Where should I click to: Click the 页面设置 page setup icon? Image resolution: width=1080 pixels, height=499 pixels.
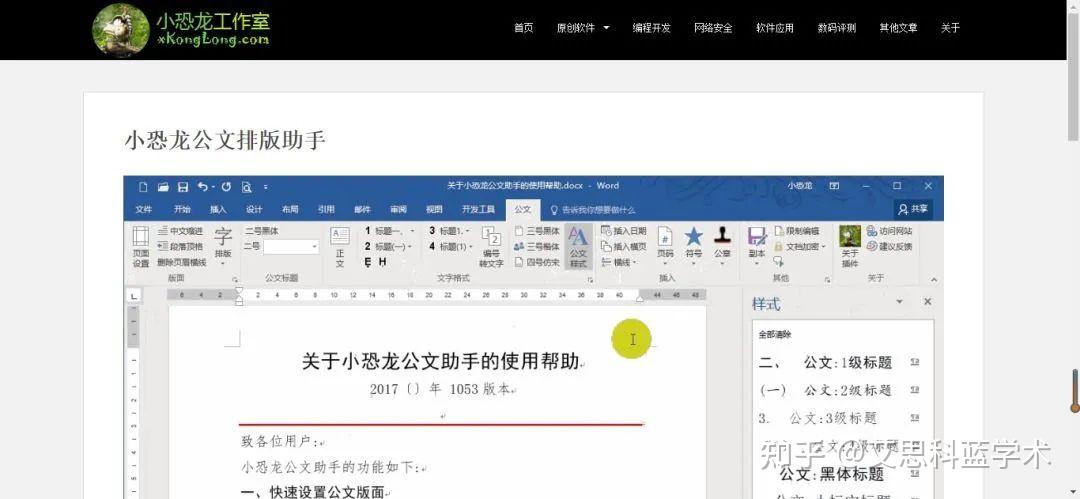141,246
